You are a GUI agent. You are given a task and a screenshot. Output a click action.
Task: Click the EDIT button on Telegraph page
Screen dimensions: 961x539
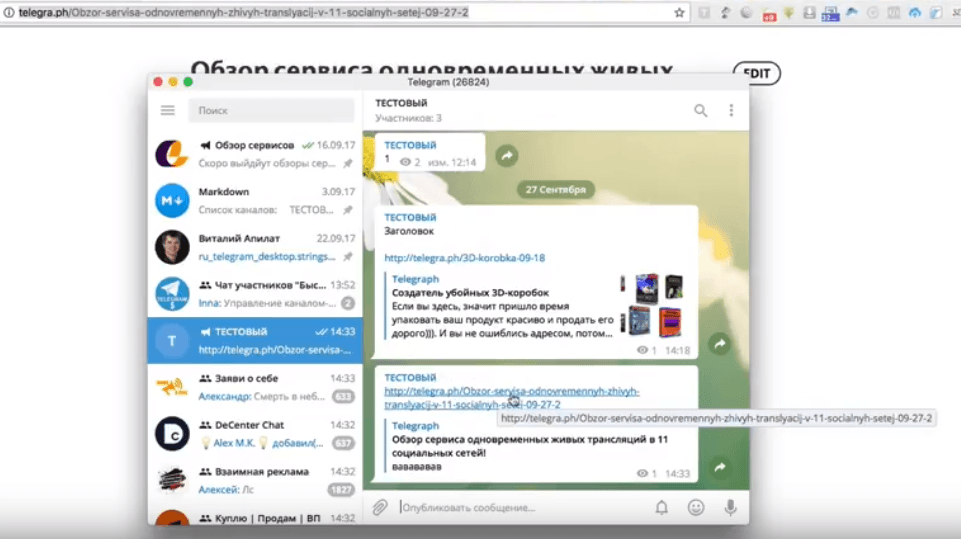pyautogui.click(x=757, y=73)
